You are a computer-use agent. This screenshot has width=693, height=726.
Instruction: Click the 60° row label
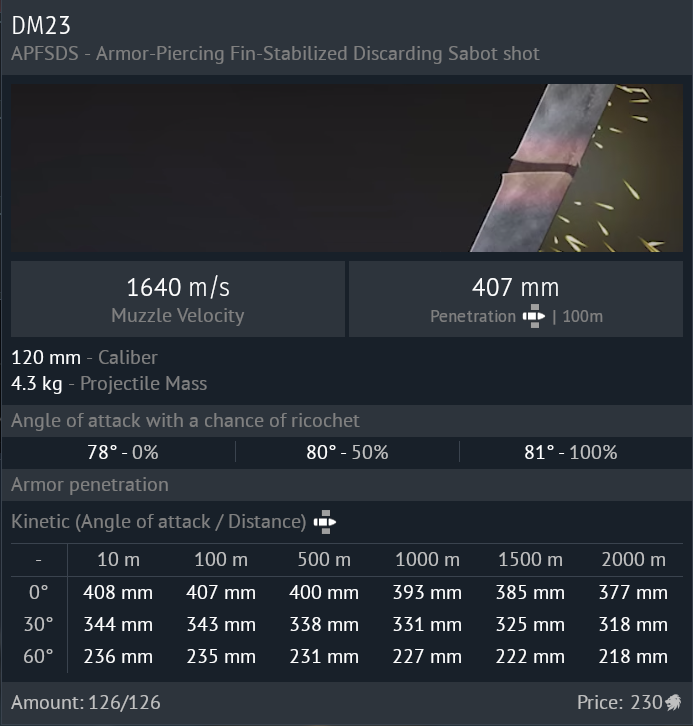pos(40,657)
